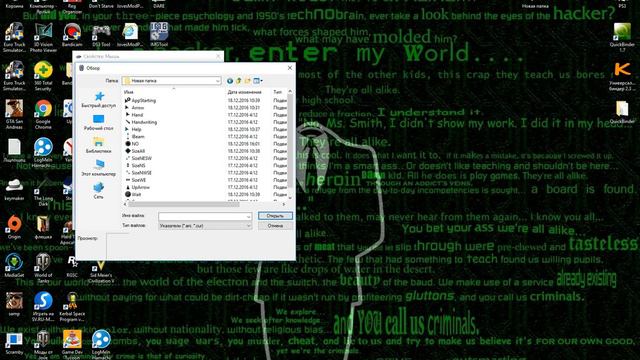Select the SizeNS cursor file
The width and height of the screenshot is (640, 360).
(x=135, y=165)
